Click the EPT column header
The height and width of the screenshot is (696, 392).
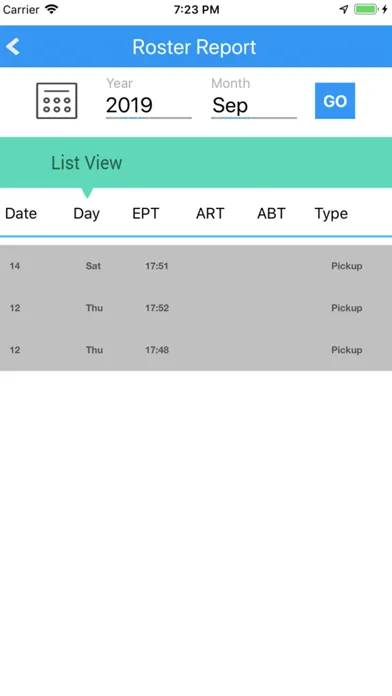pos(146,214)
